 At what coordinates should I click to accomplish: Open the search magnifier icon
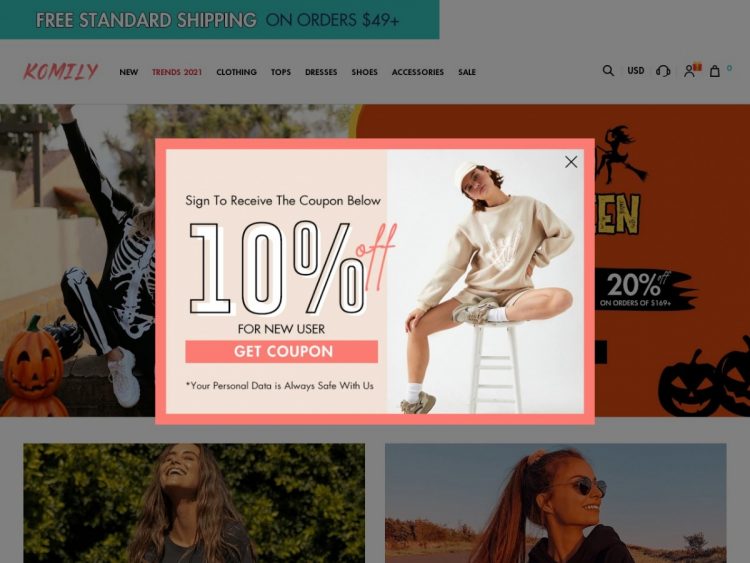click(608, 71)
